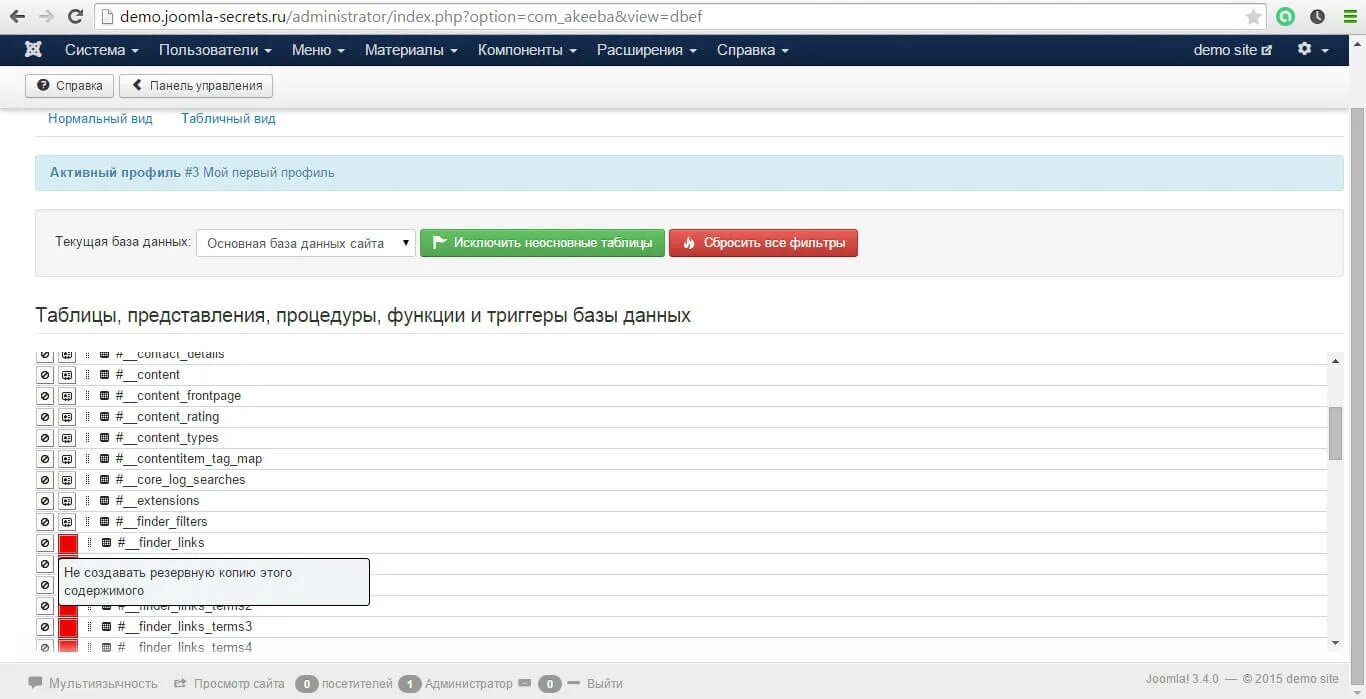Click the Мультиязычность speech bubble icon

pyautogui.click(x=36, y=683)
